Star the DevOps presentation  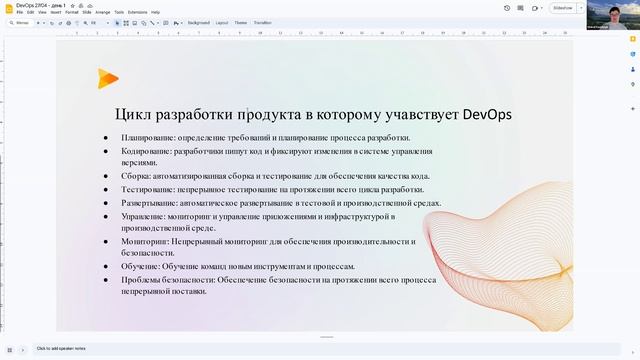pyautogui.click(x=73, y=6)
